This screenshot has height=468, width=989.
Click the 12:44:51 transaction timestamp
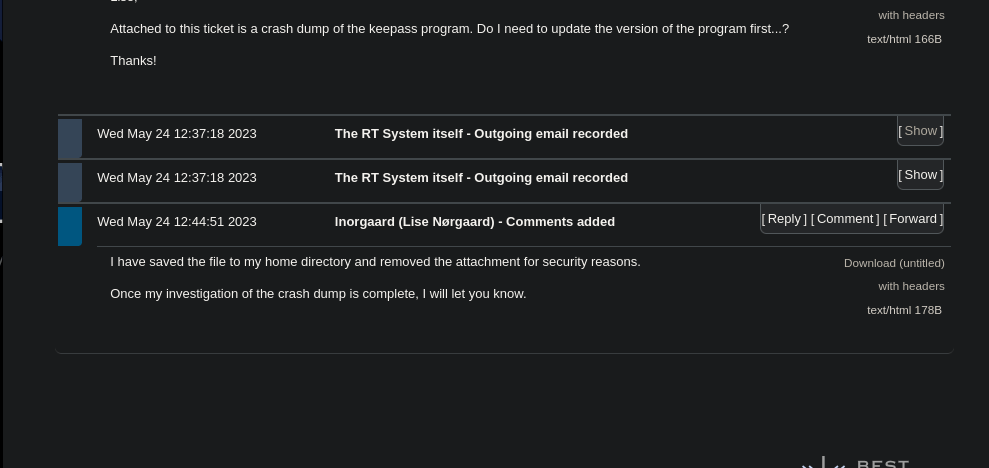tap(177, 222)
